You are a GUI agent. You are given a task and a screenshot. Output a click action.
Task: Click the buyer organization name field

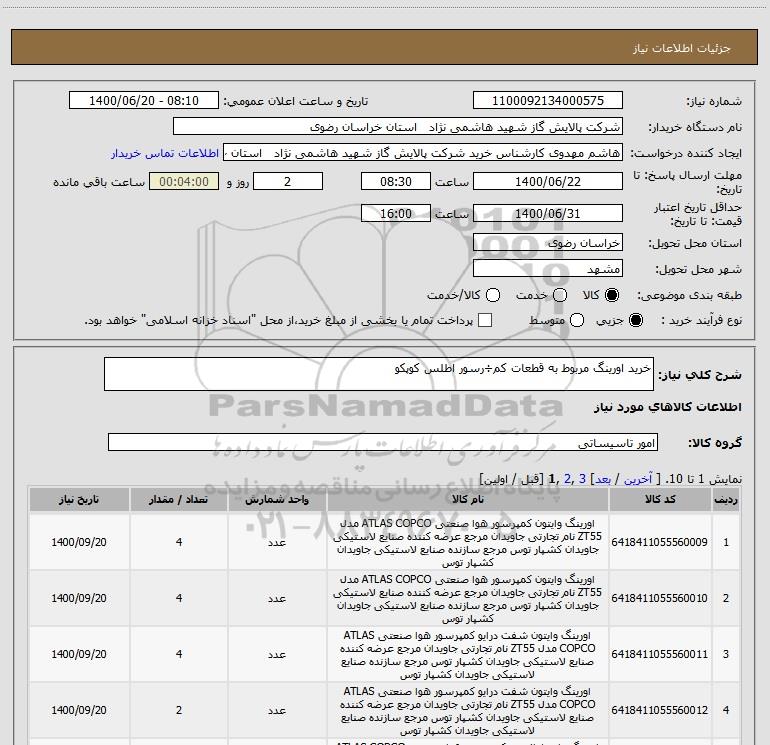397,127
